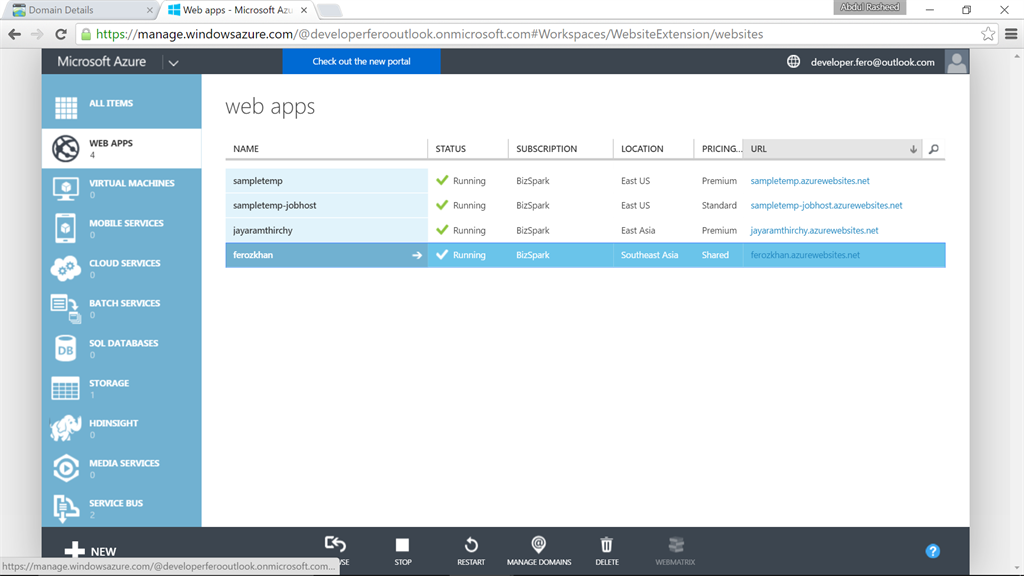Select the jayaramthirchy row name
Image resolution: width=1024 pixels, height=576 pixels.
263,231
